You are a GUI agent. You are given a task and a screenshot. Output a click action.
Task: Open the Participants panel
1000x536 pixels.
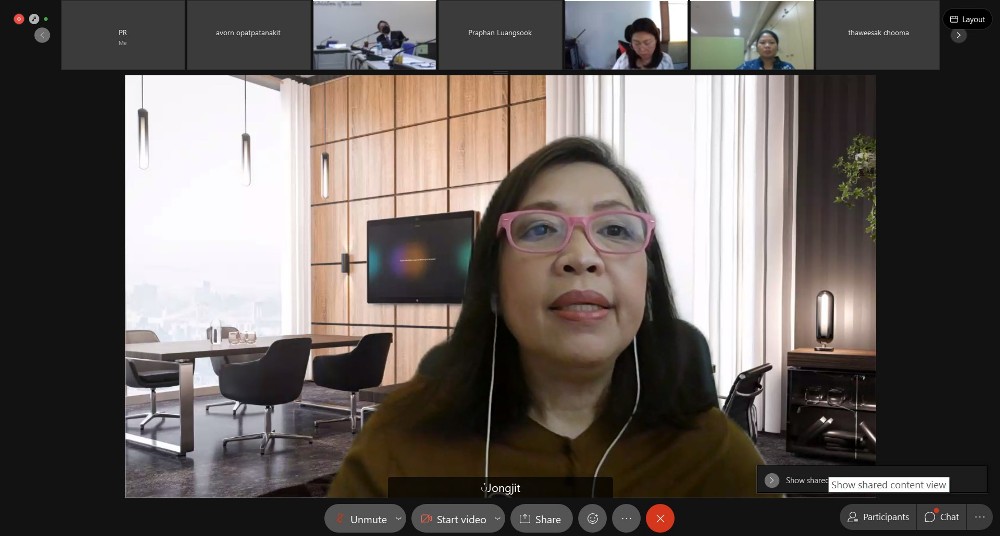(878, 517)
